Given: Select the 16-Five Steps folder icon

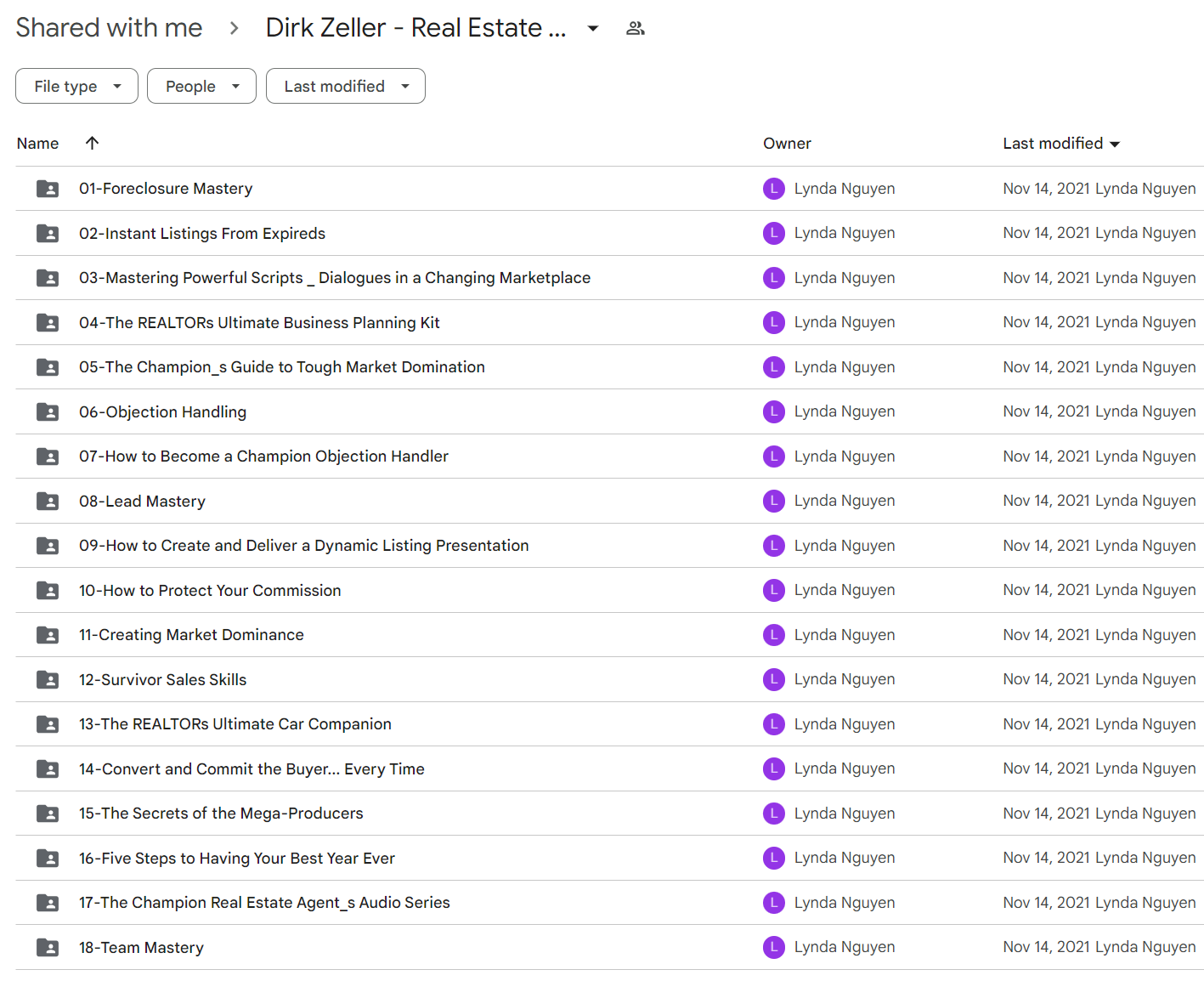Looking at the screenshot, I should coord(48,858).
